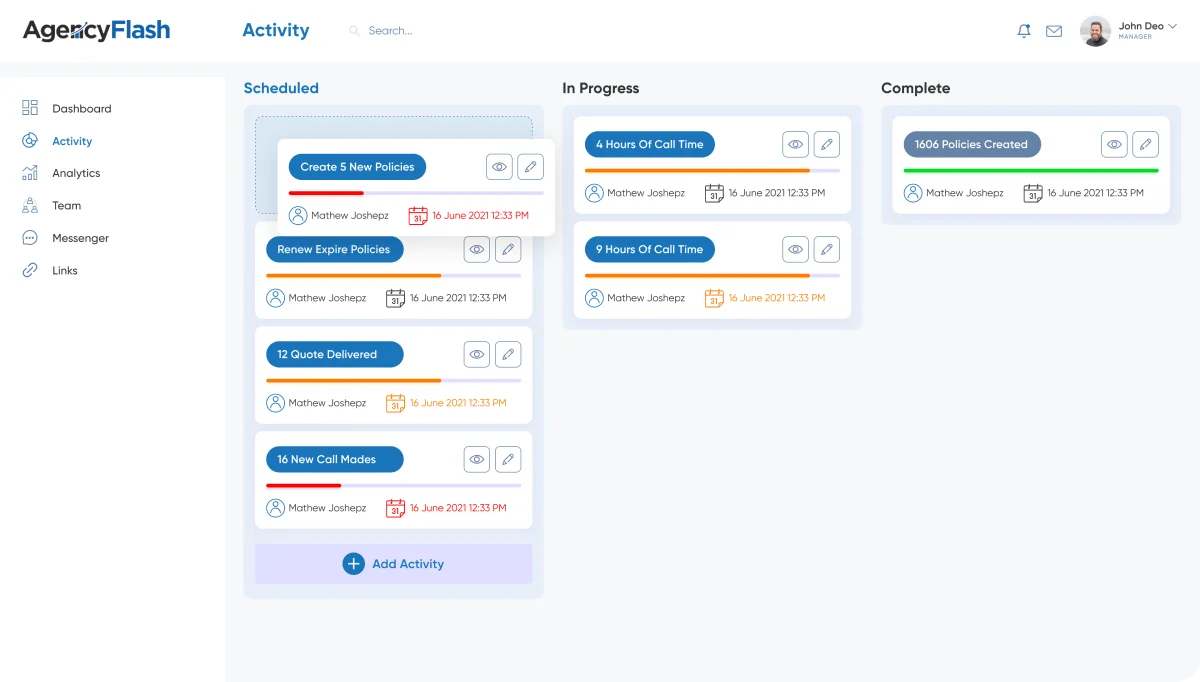This screenshot has height=682, width=1200.
Task: Select the Activity icon in sidebar
Action: point(30,140)
